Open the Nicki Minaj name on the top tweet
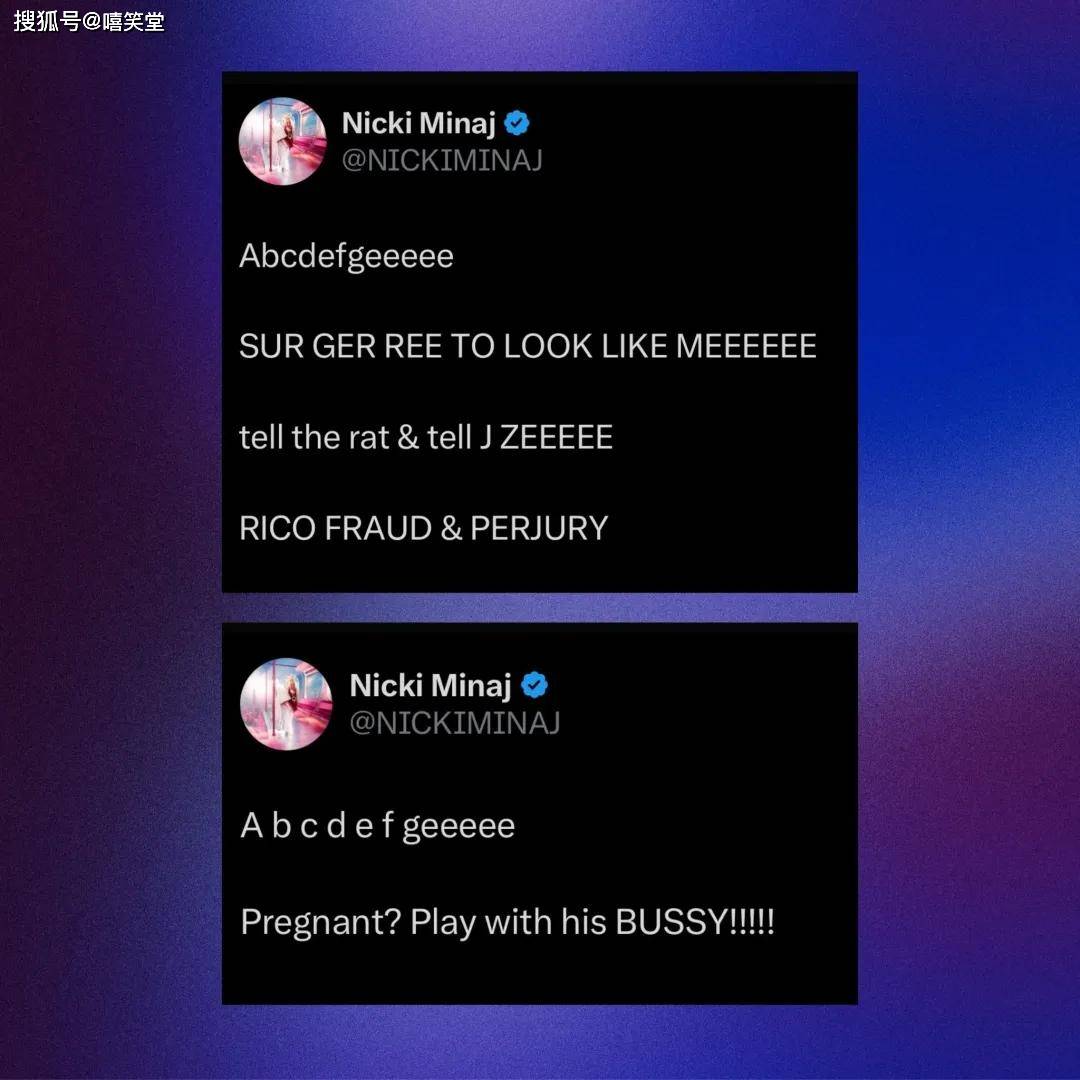The image size is (1080, 1080). pos(419,124)
